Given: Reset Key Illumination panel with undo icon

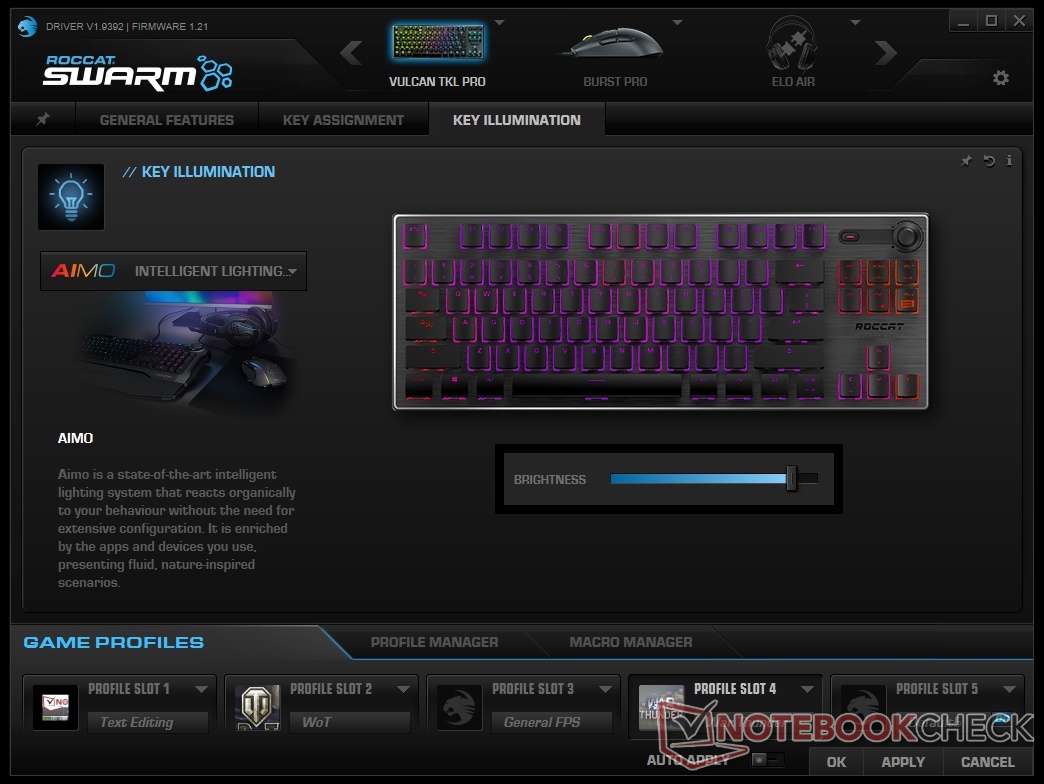Looking at the screenshot, I should 989,160.
